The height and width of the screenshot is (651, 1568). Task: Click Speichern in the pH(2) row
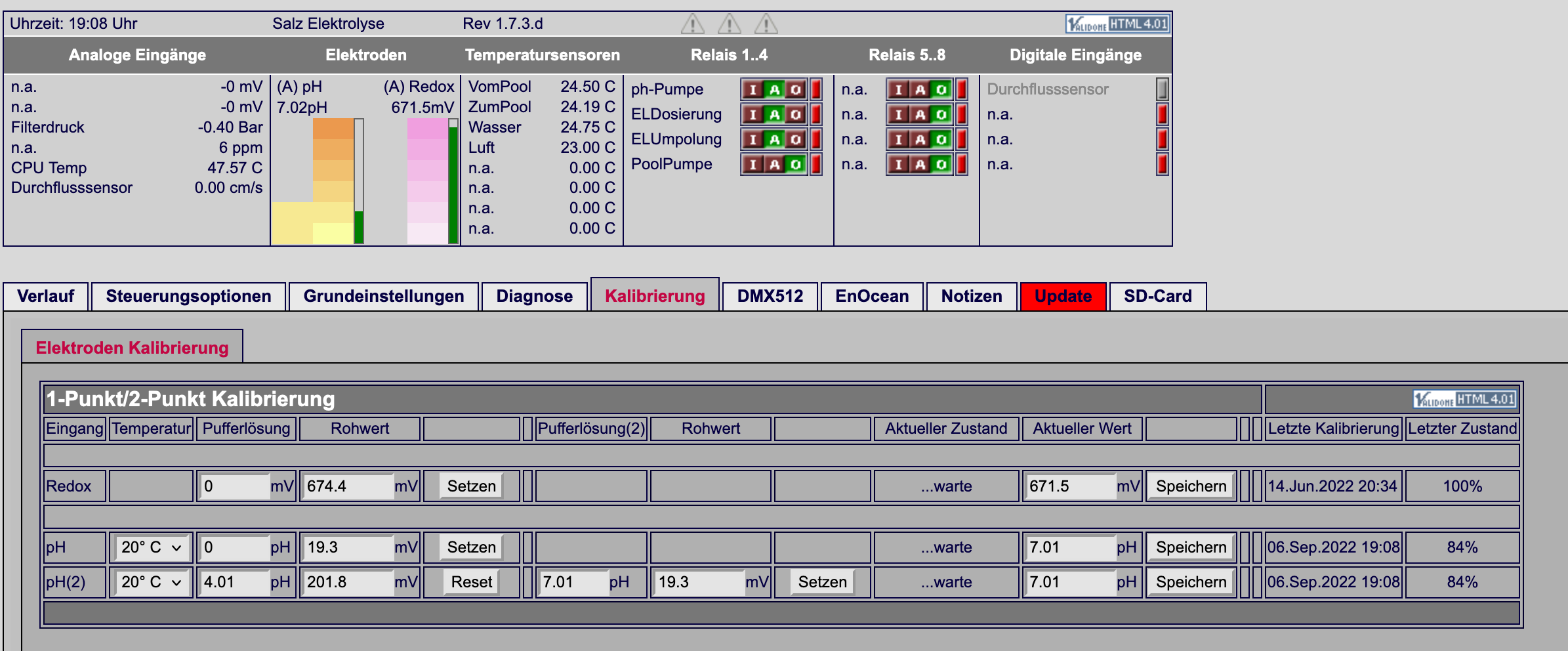pyautogui.click(x=1191, y=582)
